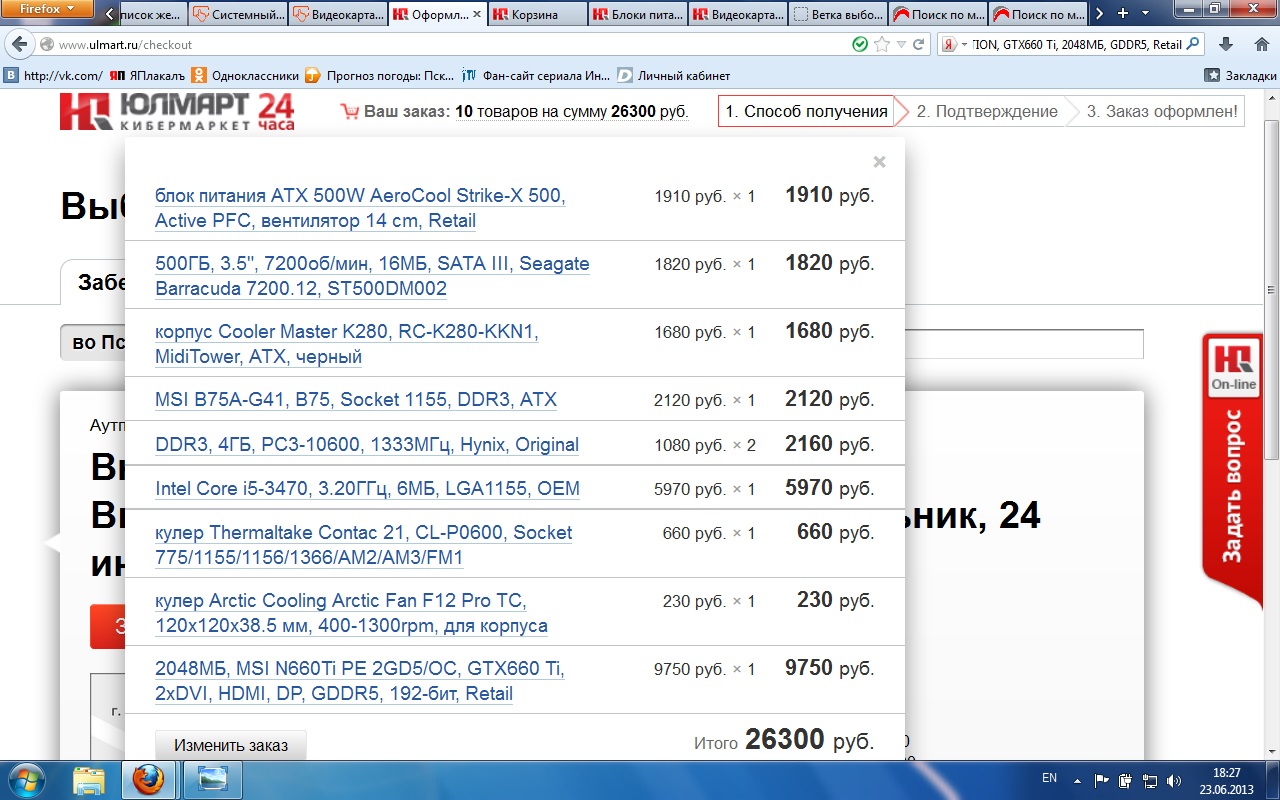Open the Thermaltake Contac 21 cooler link

coord(364,545)
